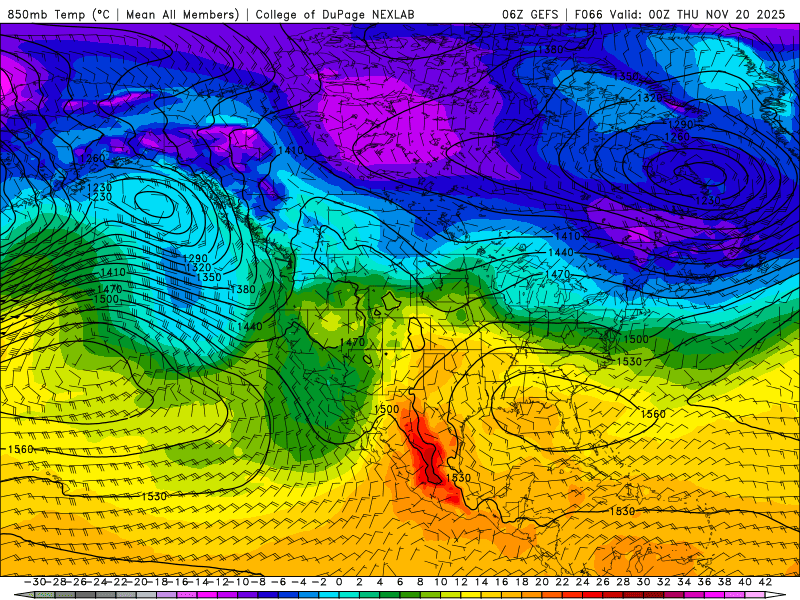
Task: Click the 1500 contour label over northern Mexico
Action: pyautogui.click(x=386, y=409)
